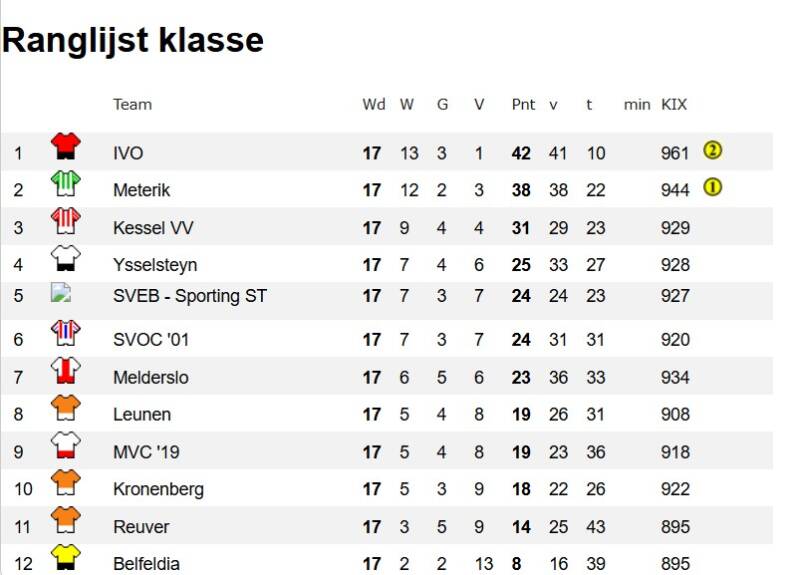
Task: Click the Wd column header
Action: coord(373,104)
